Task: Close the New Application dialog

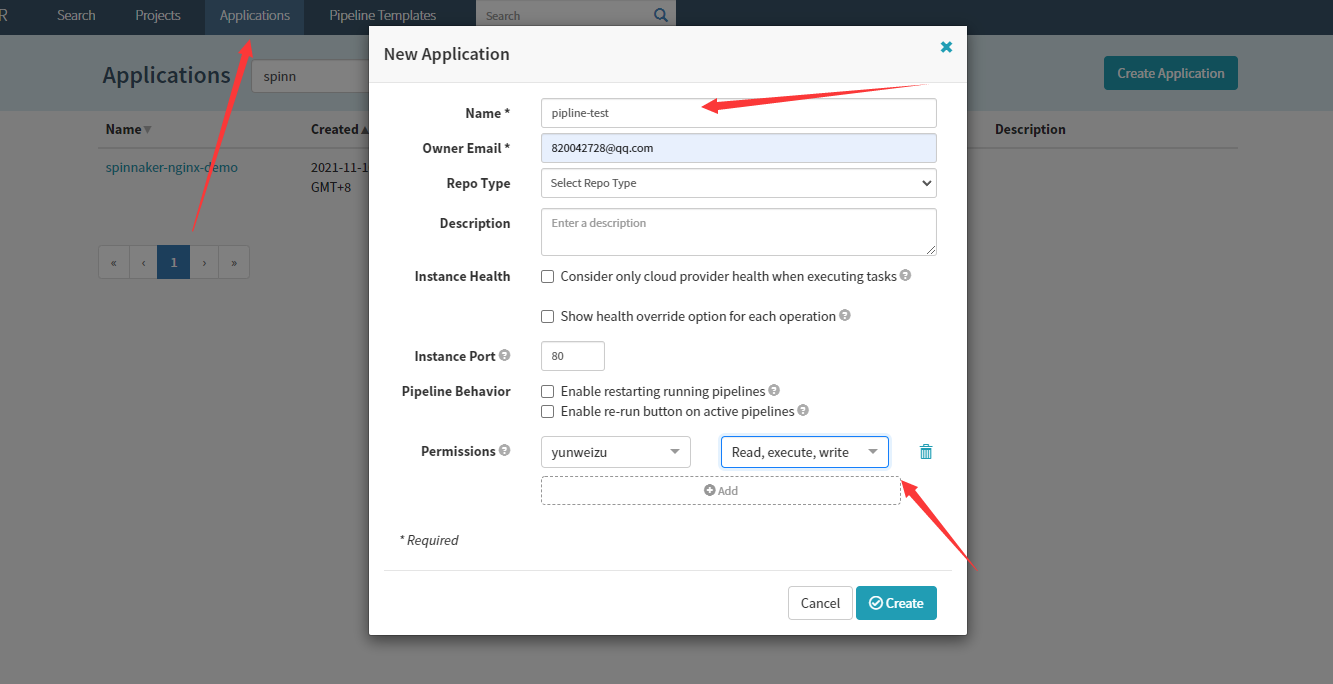Action: [946, 47]
